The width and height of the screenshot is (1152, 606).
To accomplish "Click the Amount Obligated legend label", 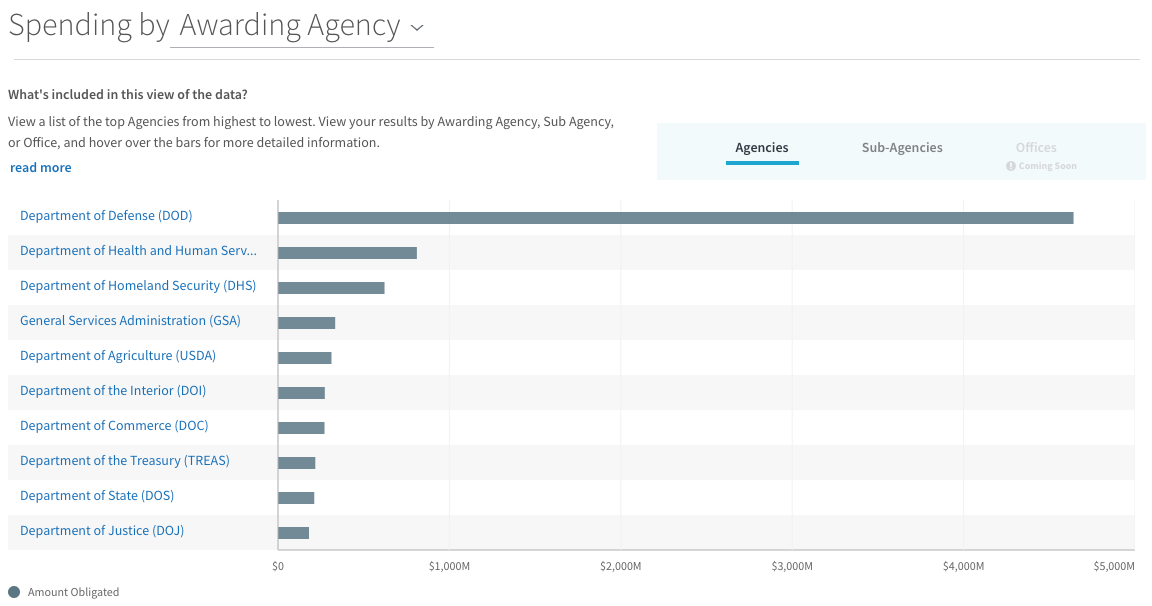I will [73, 592].
